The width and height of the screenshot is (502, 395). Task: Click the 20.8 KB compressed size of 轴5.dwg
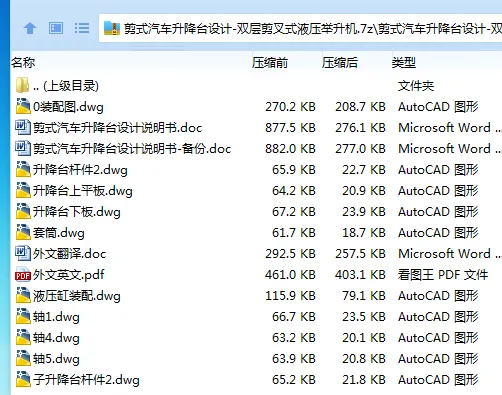click(364, 359)
